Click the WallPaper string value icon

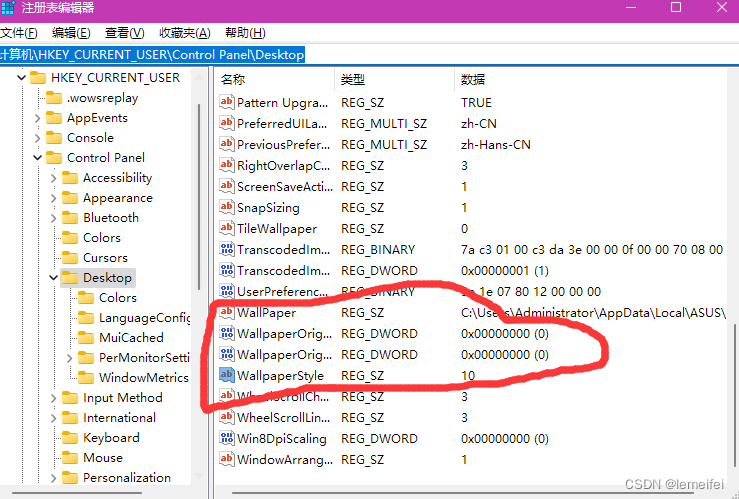point(227,312)
